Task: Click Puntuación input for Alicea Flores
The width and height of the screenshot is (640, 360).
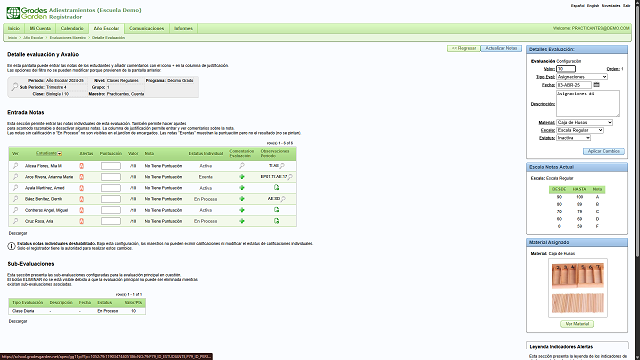Action: [111, 166]
